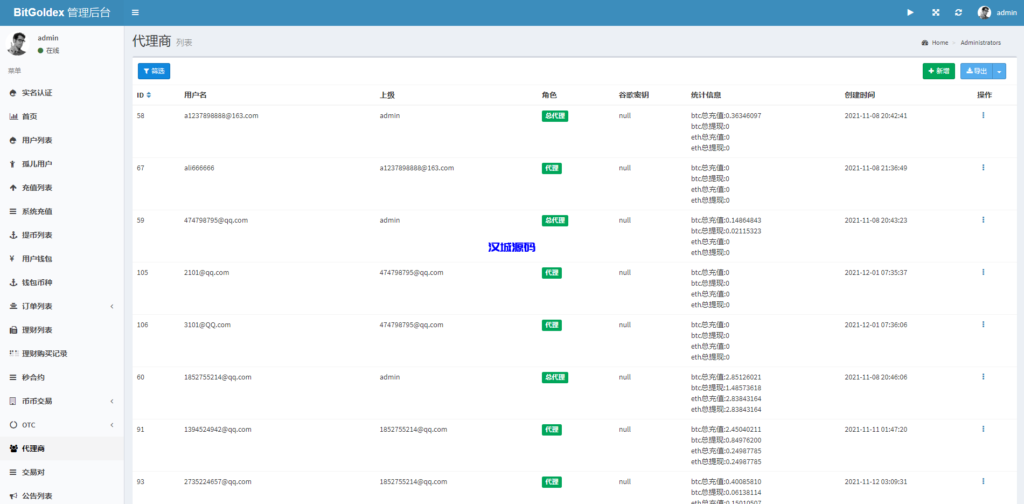1024x504 pixels.
Task: Open the actions menu for row ID 60
Action: (983, 376)
